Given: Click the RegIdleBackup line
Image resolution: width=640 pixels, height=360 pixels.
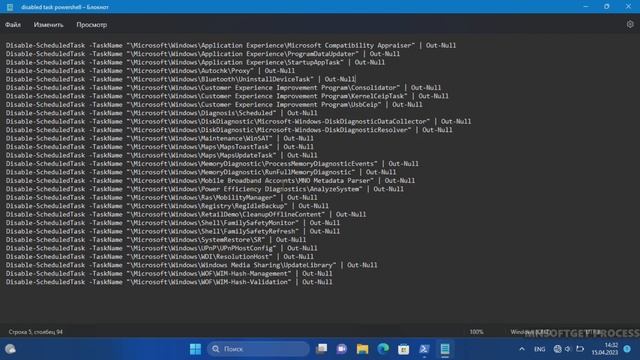Looking at the screenshot, I should coord(167,206).
